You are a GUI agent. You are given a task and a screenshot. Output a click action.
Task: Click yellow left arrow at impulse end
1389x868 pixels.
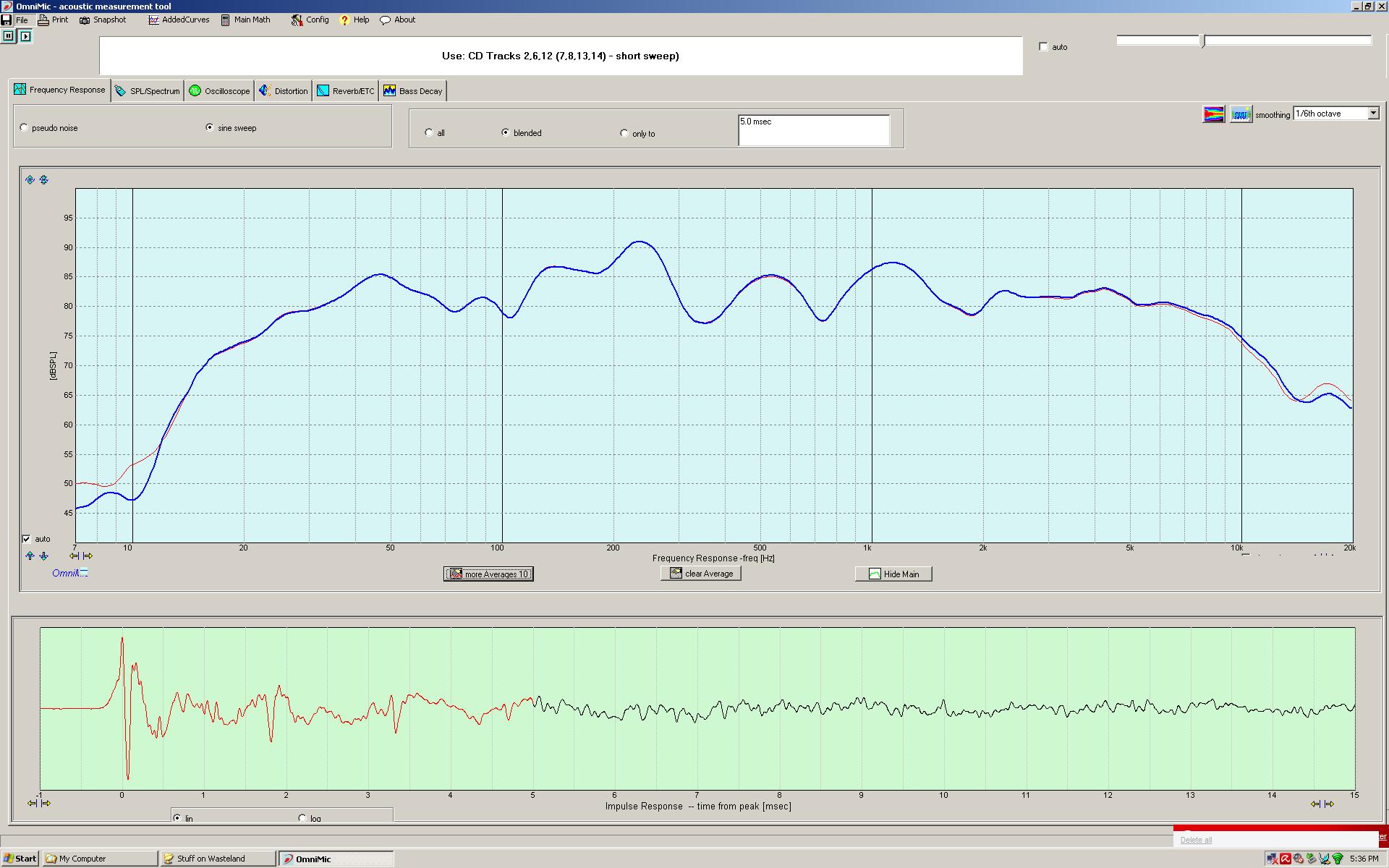tap(1316, 804)
